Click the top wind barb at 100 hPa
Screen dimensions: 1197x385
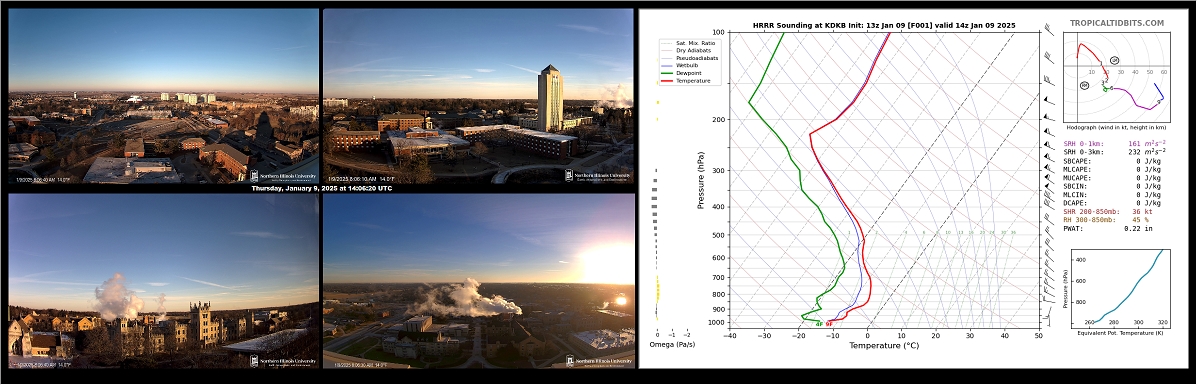pyautogui.click(x=1048, y=31)
